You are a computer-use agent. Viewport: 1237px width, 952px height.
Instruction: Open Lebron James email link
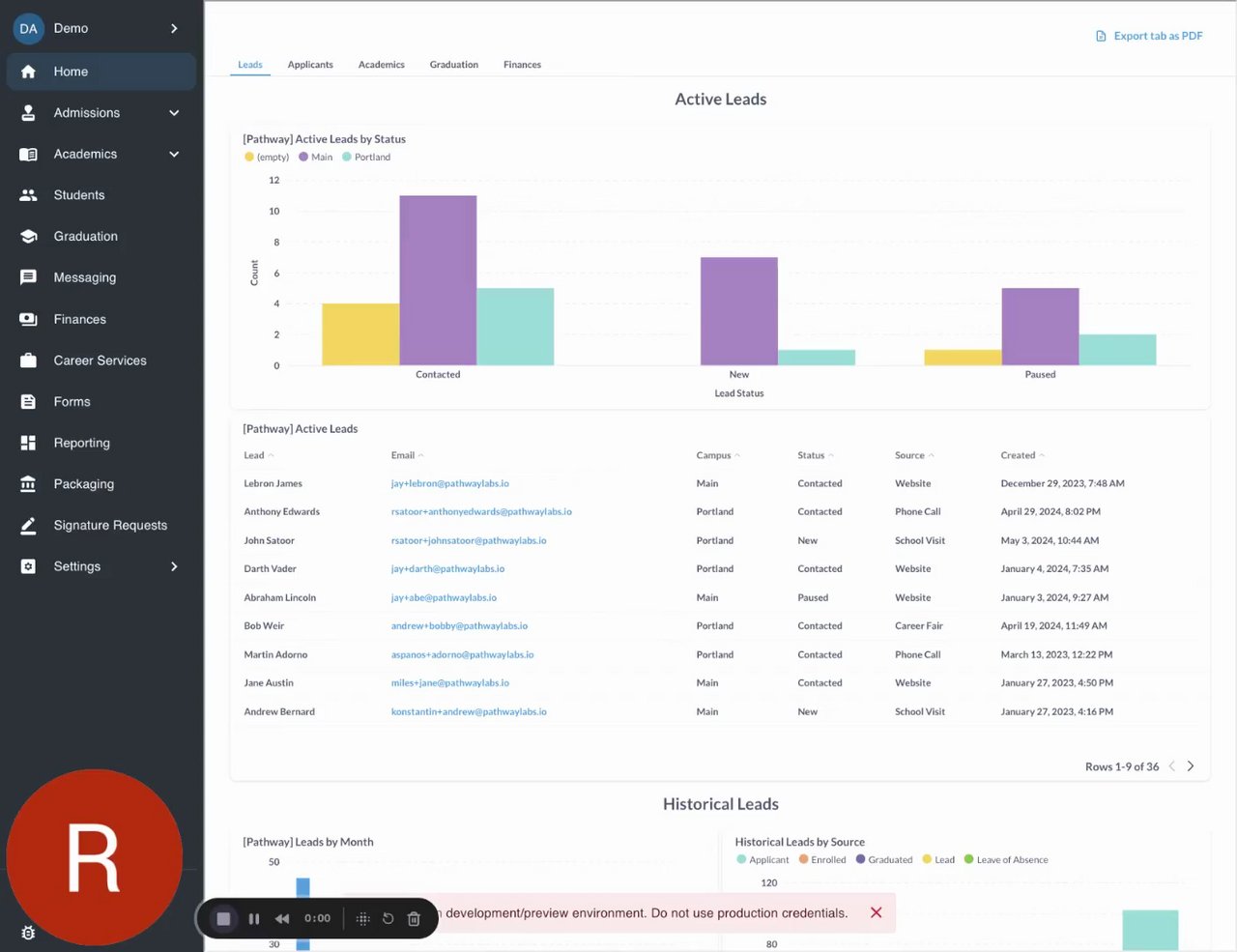click(450, 483)
